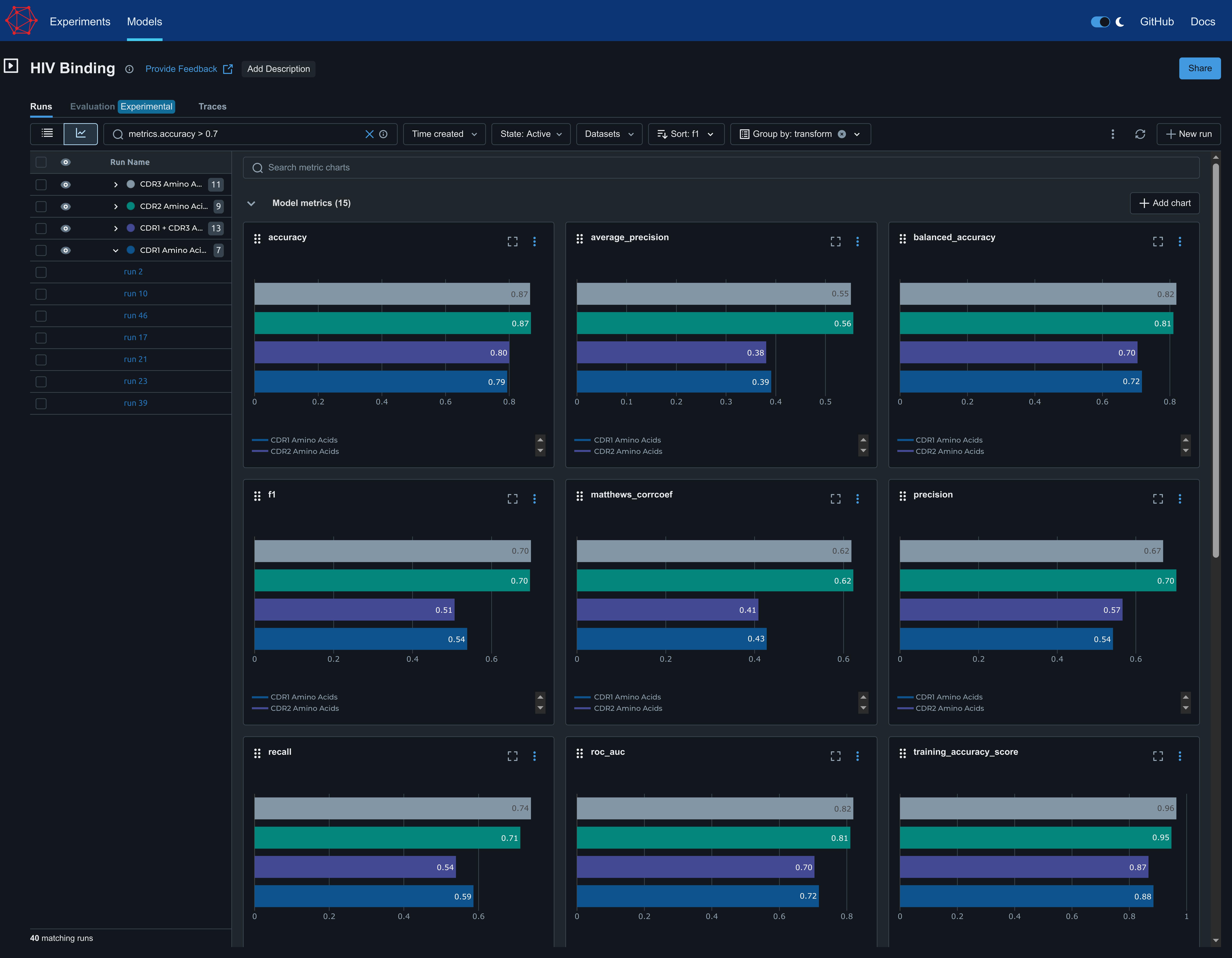
Task: Open Provide Feedback link
Action: 189,69
